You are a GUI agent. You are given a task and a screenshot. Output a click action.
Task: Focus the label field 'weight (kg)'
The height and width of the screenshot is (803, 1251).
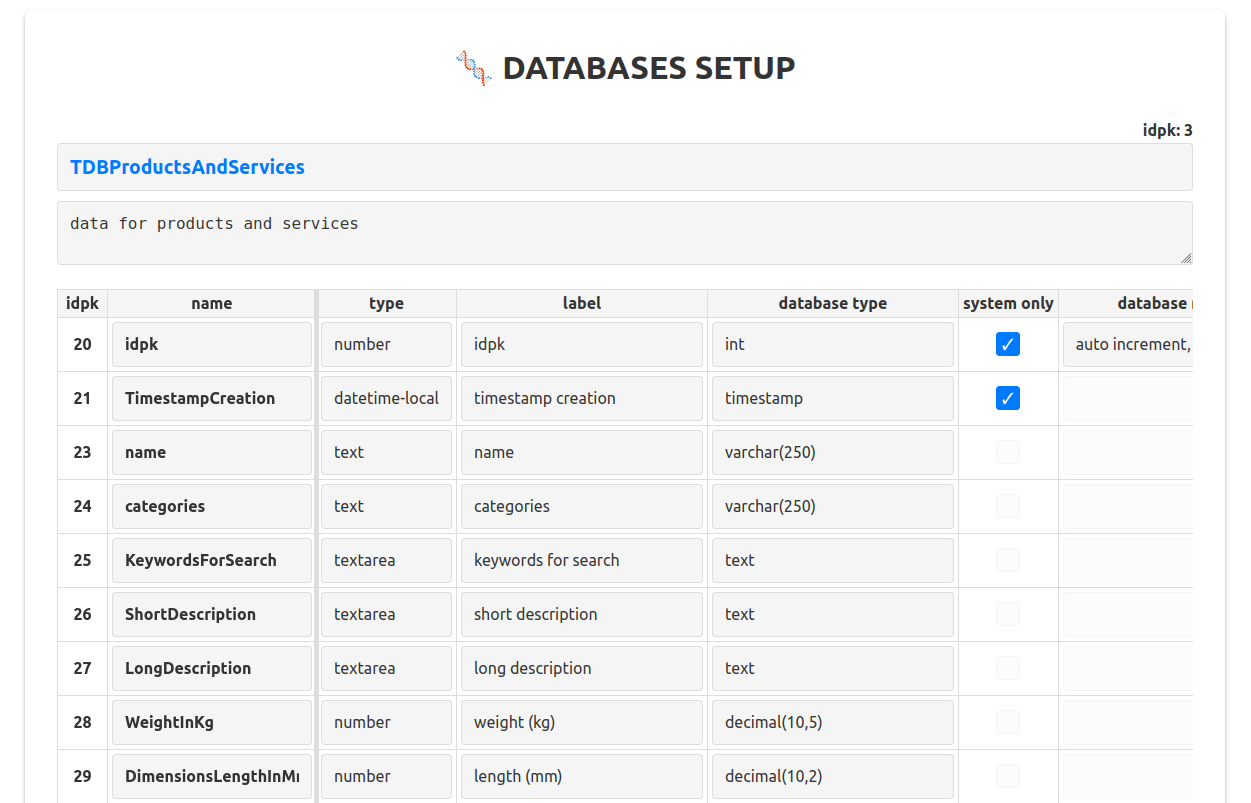pos(581,722)
